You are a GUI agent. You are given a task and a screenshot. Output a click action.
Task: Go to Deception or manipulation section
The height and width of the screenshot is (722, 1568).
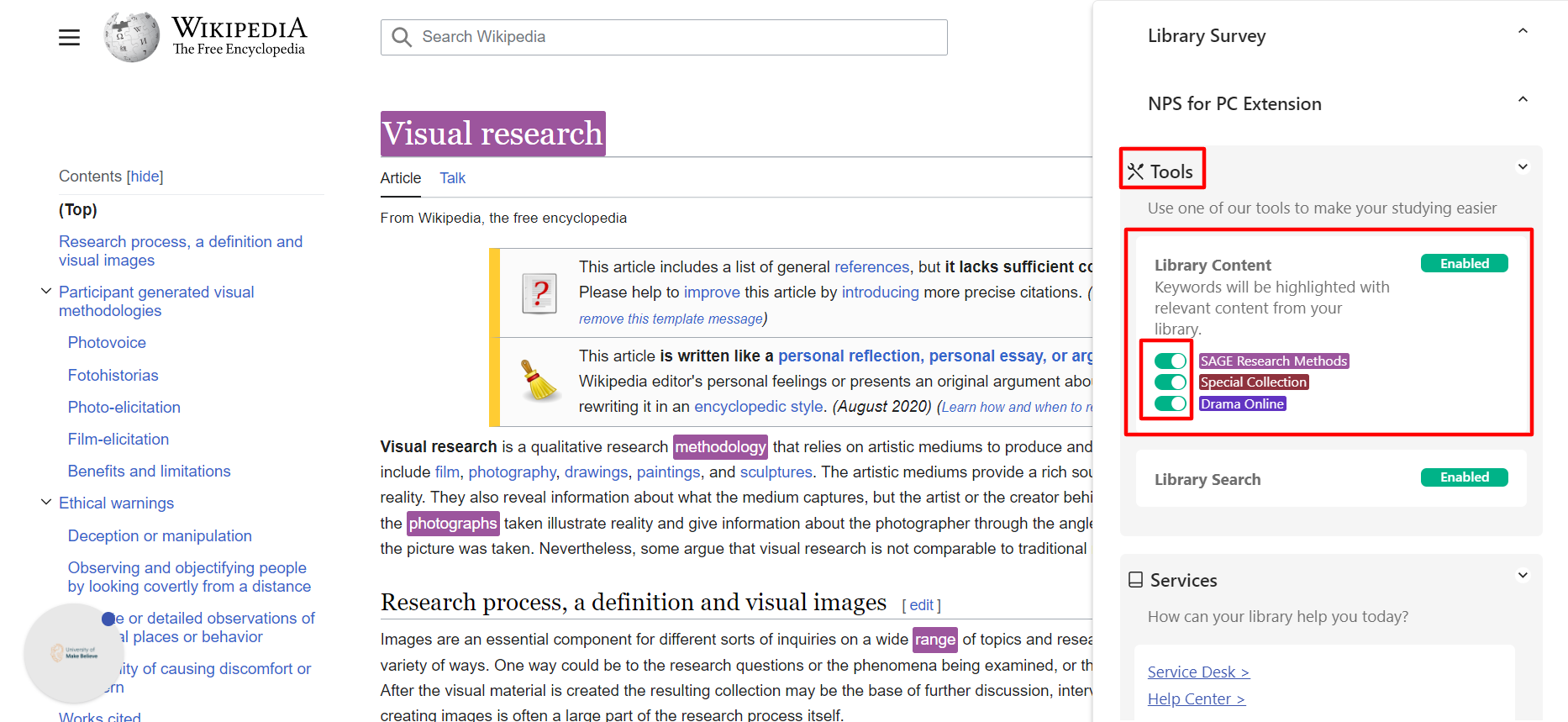[x=160, y=535]
